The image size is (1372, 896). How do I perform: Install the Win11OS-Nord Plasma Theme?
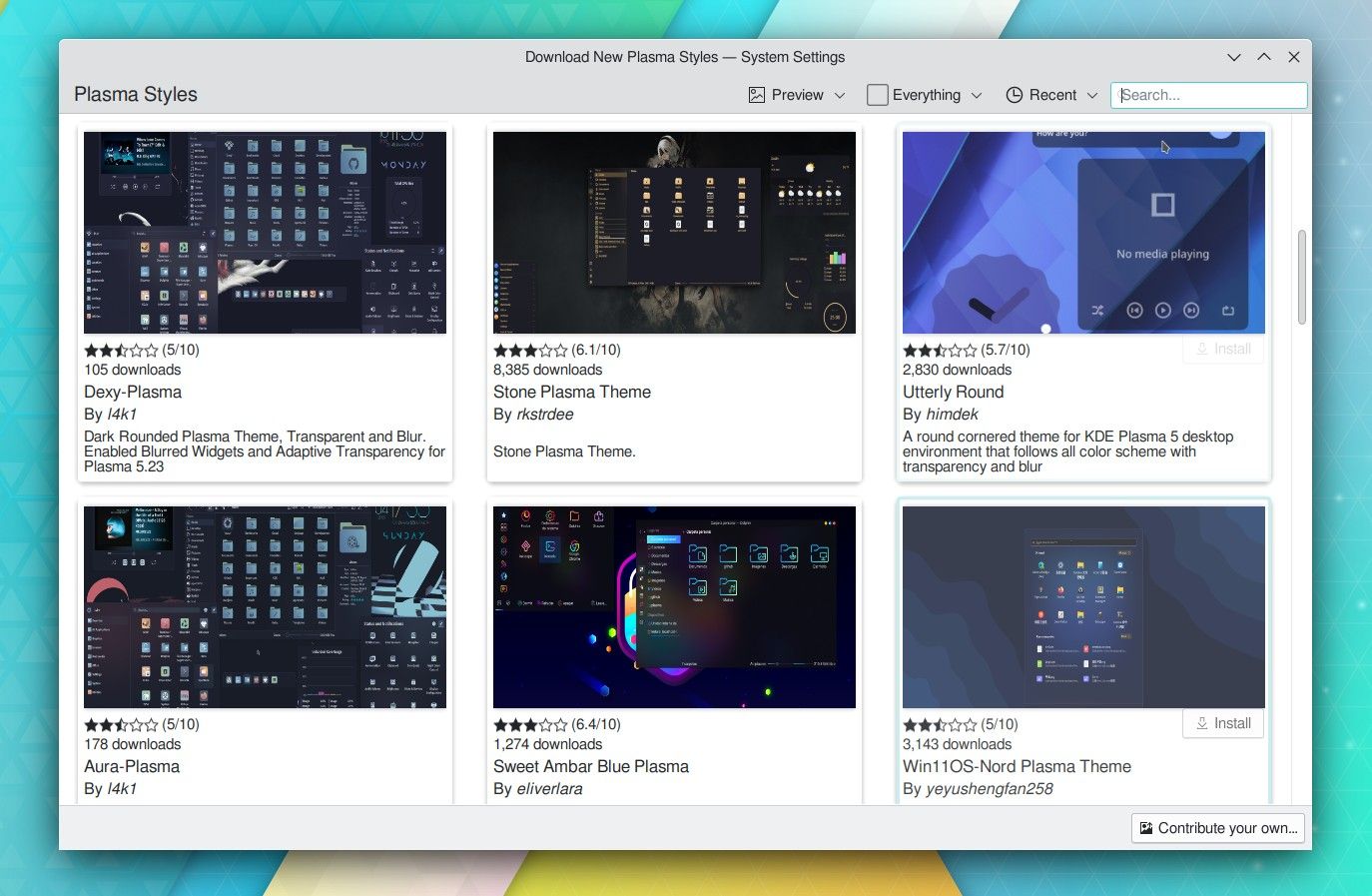[1223, 723]
